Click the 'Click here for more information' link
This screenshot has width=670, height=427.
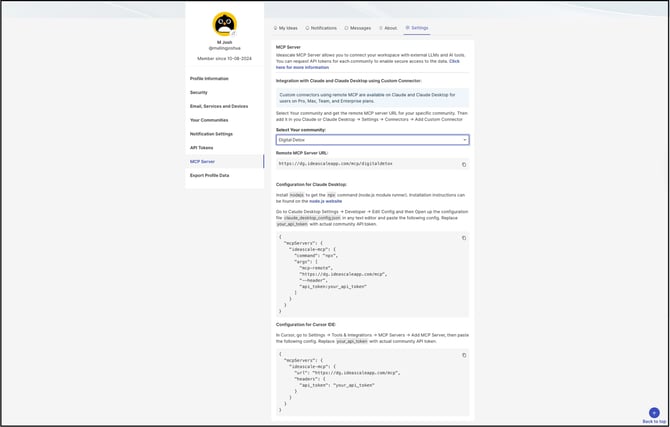(367, 64)
